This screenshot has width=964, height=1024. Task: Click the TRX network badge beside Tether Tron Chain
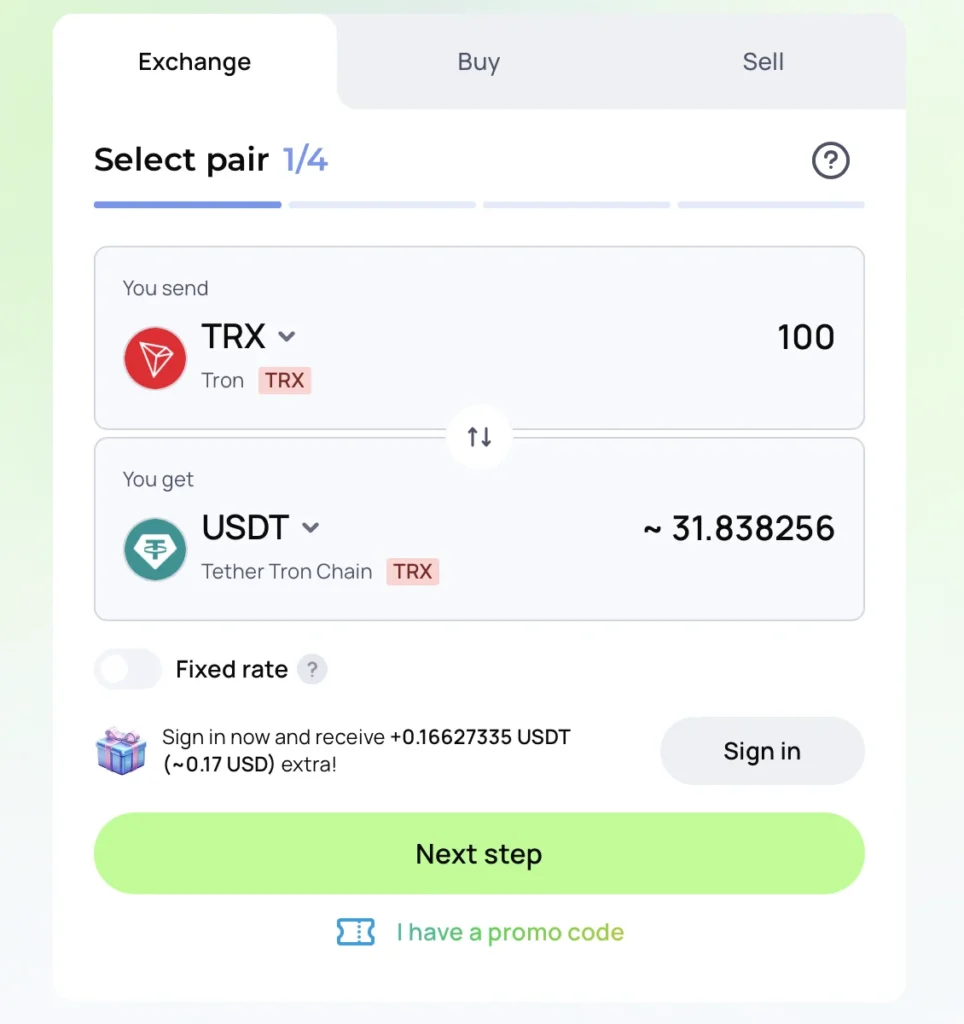413,571
